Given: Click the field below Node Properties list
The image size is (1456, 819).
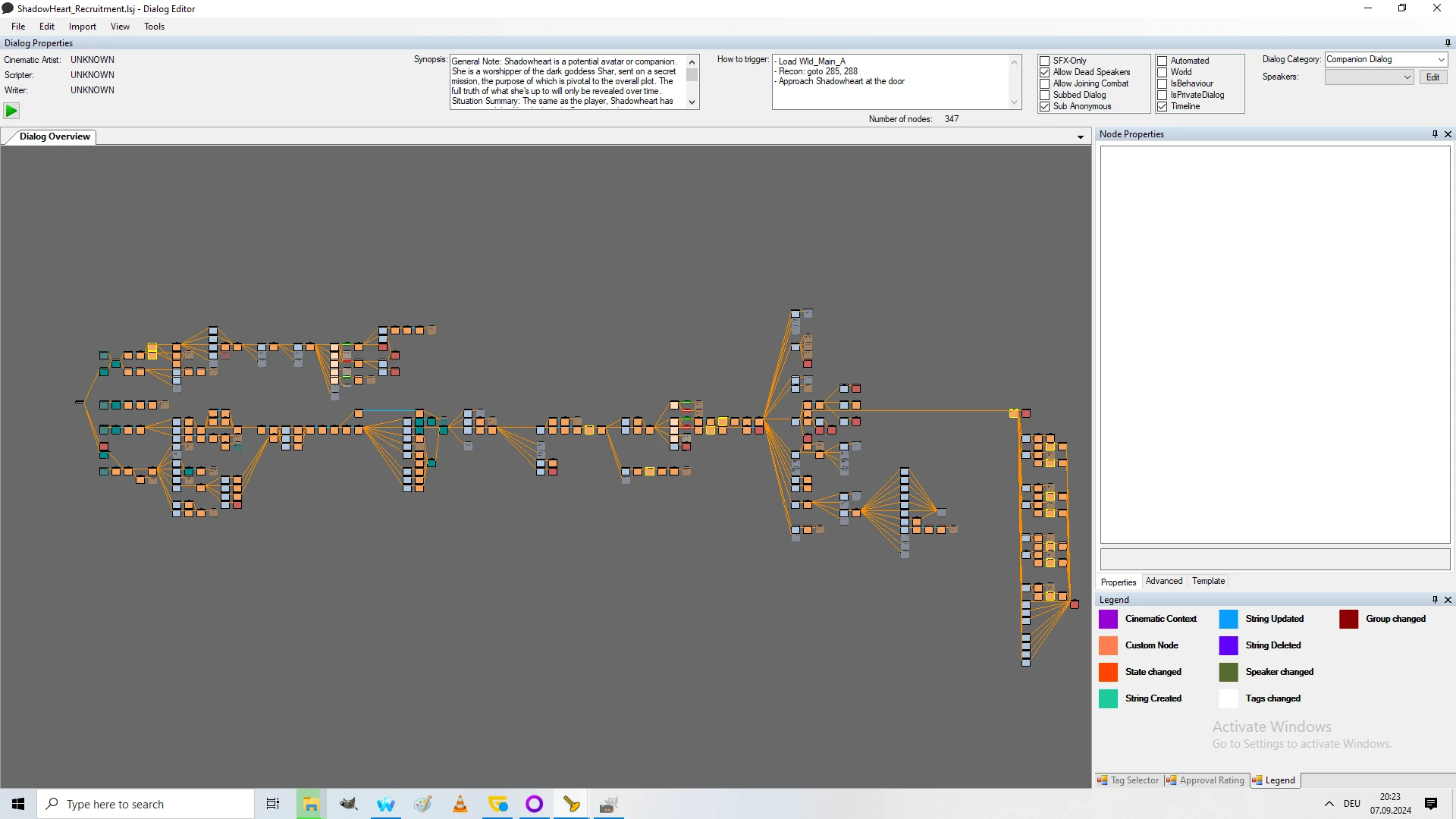Looking at the screenshot, I should pos(1275,560).
